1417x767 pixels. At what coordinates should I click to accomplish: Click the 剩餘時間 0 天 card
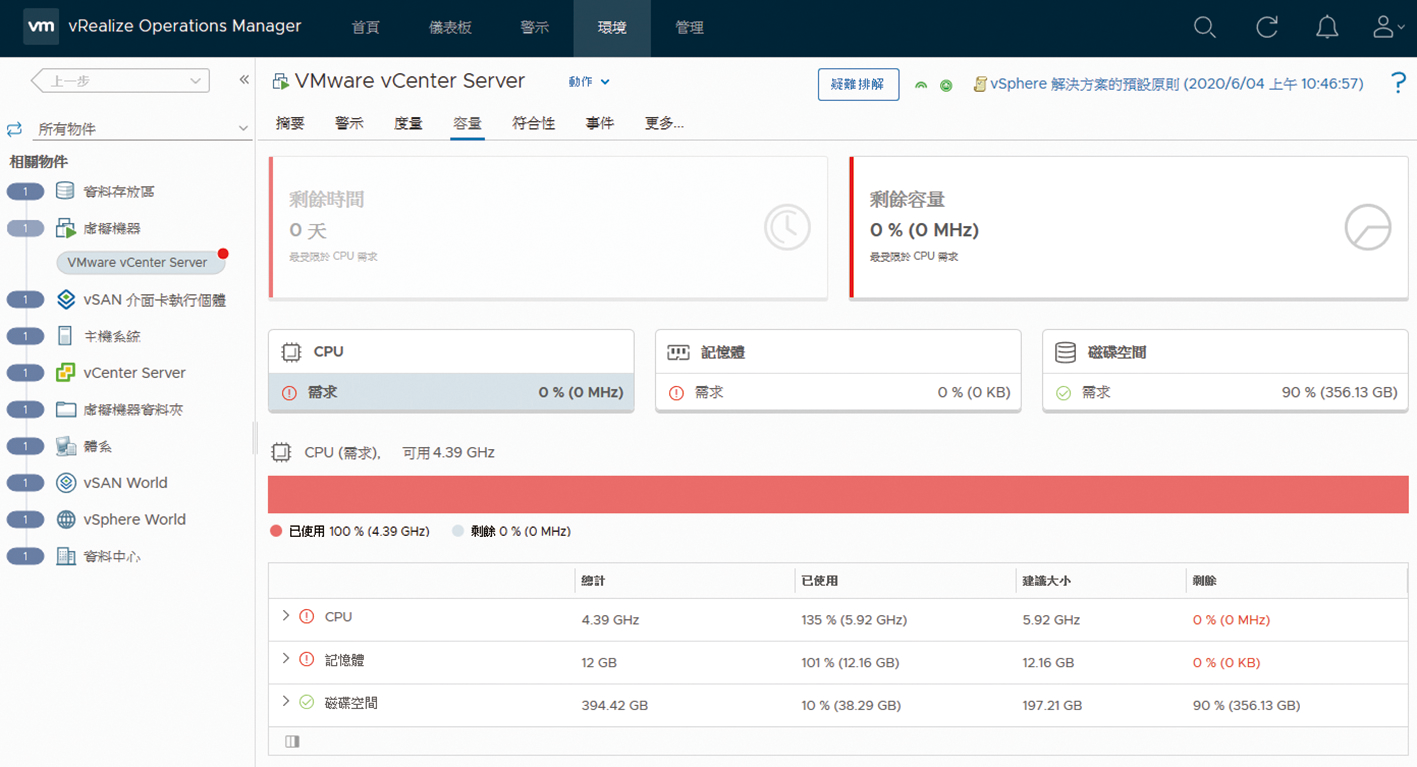(x=548, y=228)
